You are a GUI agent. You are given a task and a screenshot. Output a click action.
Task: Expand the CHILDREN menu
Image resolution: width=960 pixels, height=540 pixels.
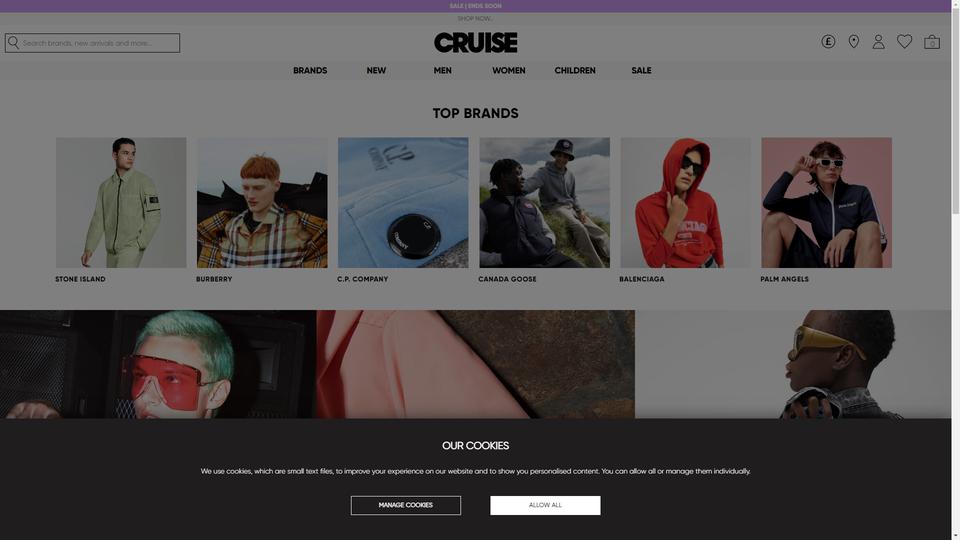(x=575, y=70)
